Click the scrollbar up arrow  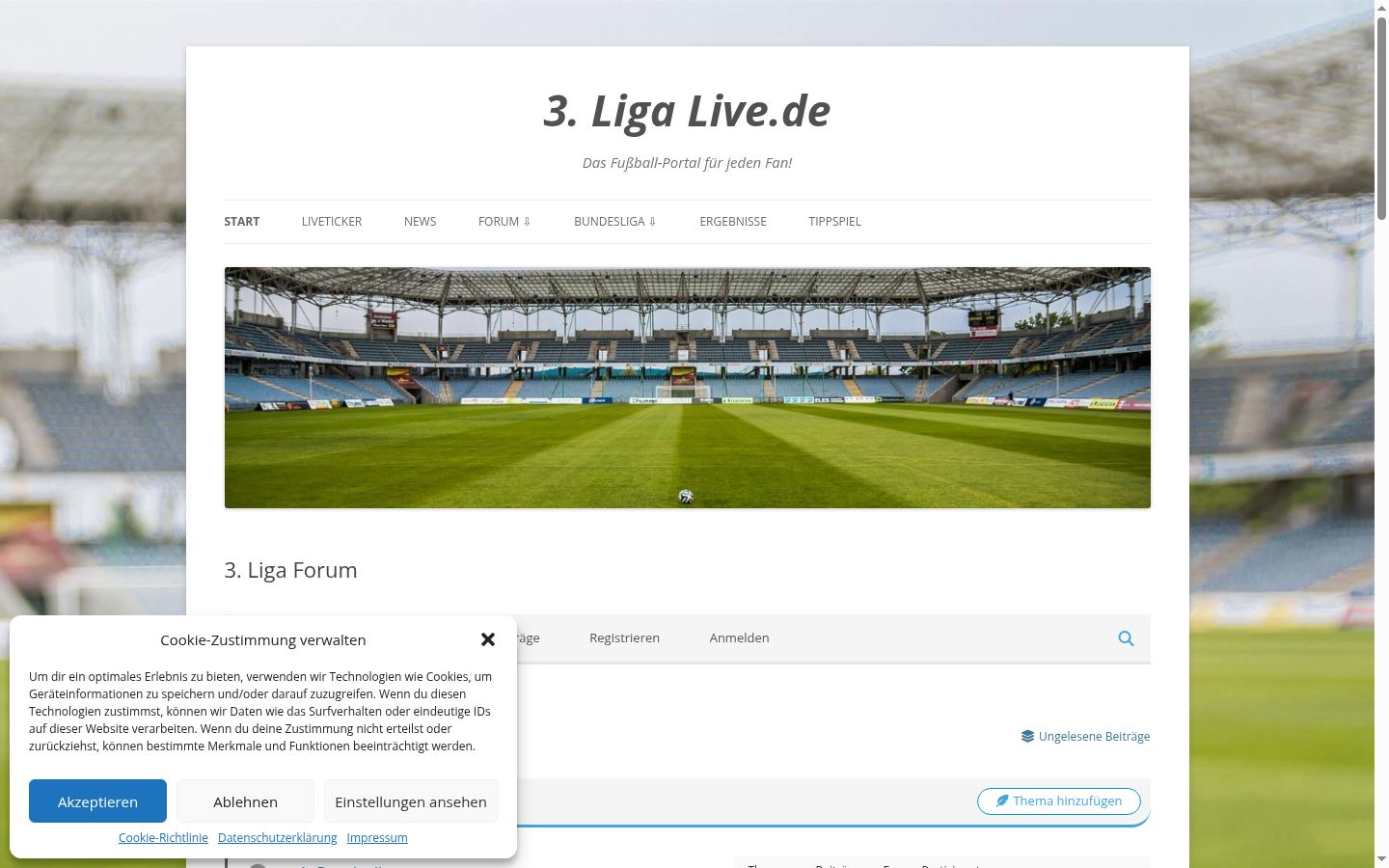[1381, 8]
